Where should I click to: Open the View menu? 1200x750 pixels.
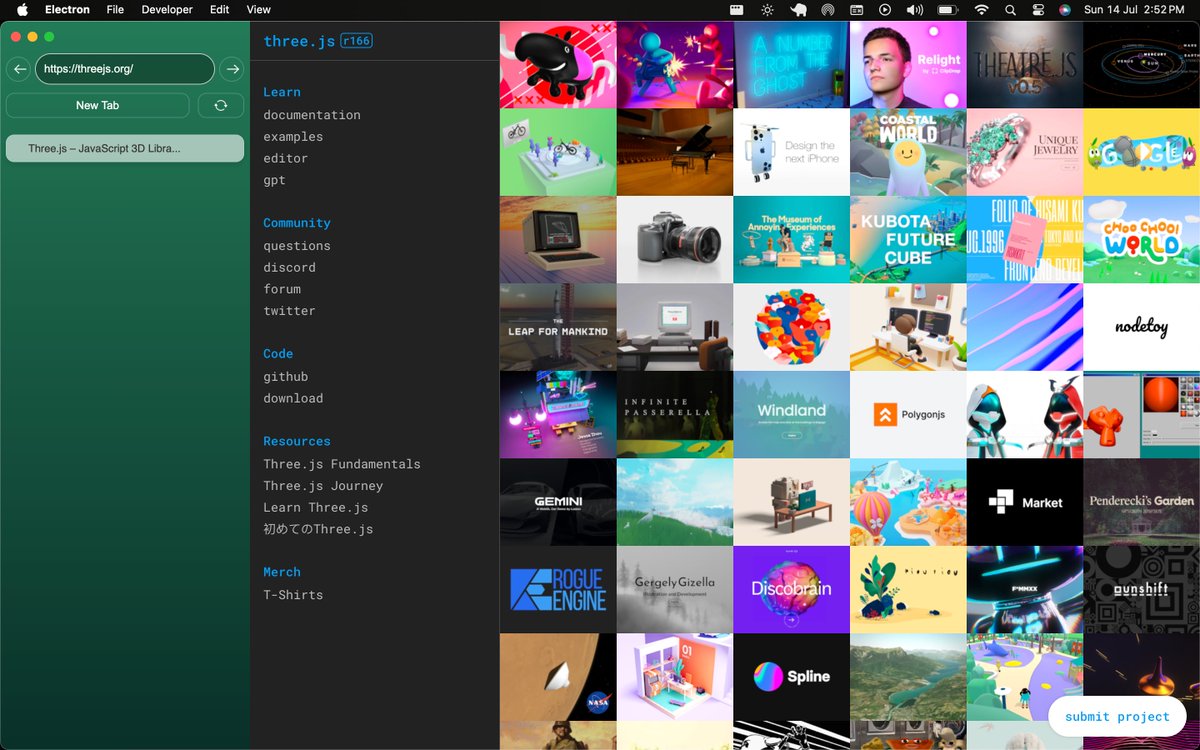click(258, 10)
